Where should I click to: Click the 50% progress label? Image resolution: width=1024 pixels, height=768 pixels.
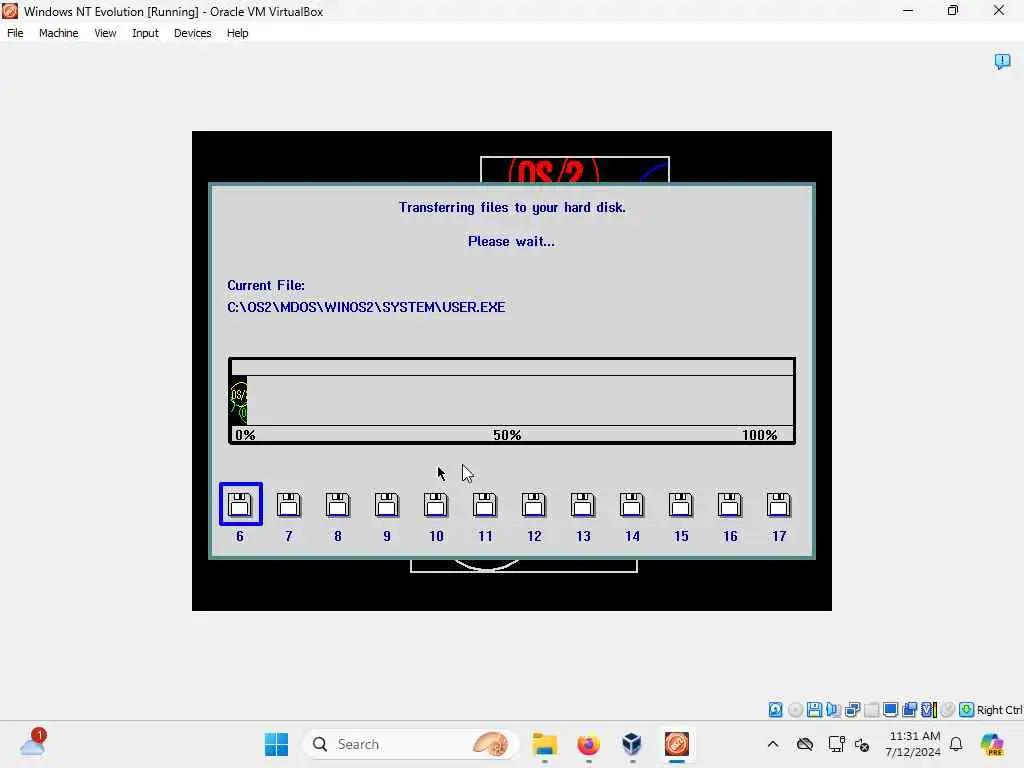pyautogui.click(x=507, y=435)
